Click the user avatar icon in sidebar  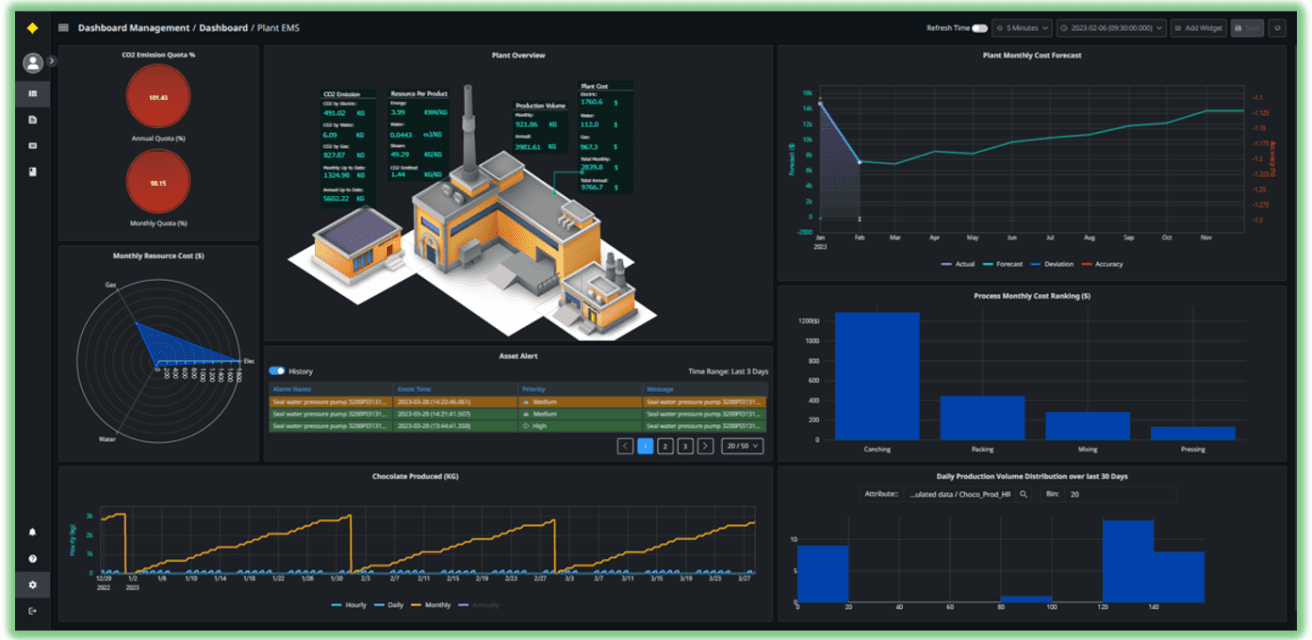point(33,62)
